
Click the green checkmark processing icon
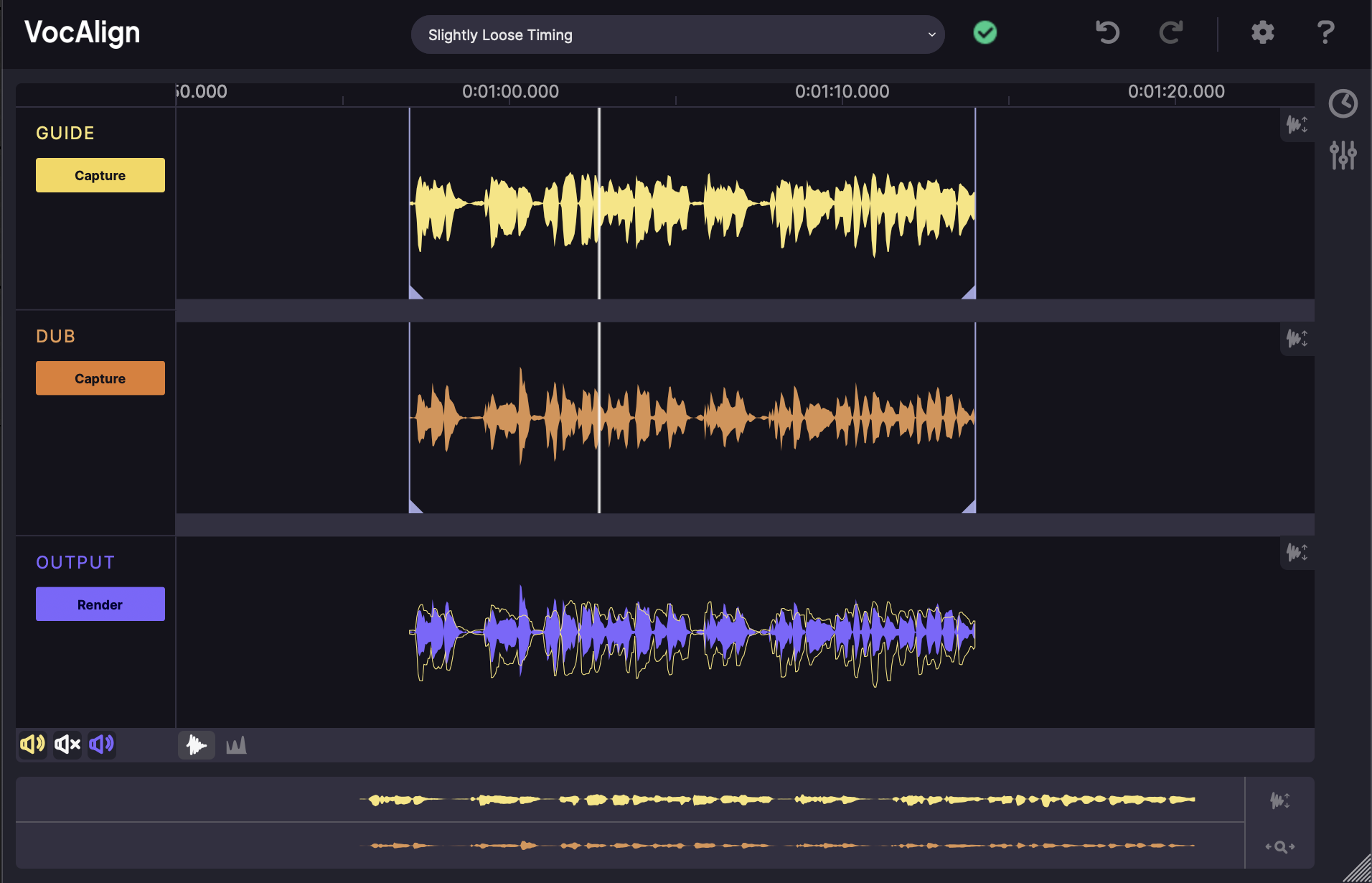[x=985, y=33]
